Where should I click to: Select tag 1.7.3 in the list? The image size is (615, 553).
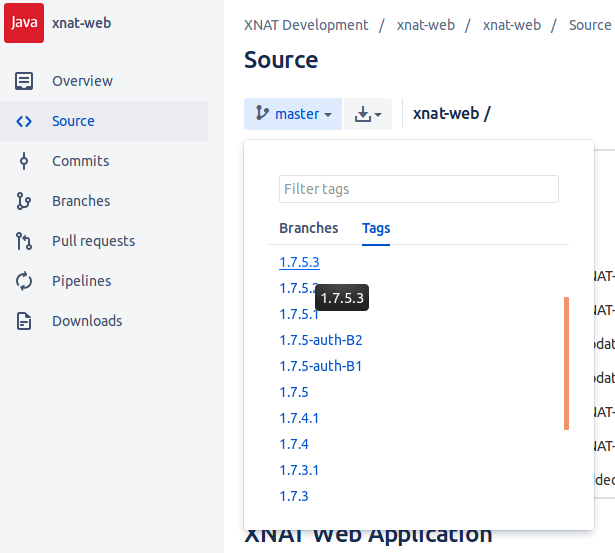pyautogui.click(x=294, y=496)
